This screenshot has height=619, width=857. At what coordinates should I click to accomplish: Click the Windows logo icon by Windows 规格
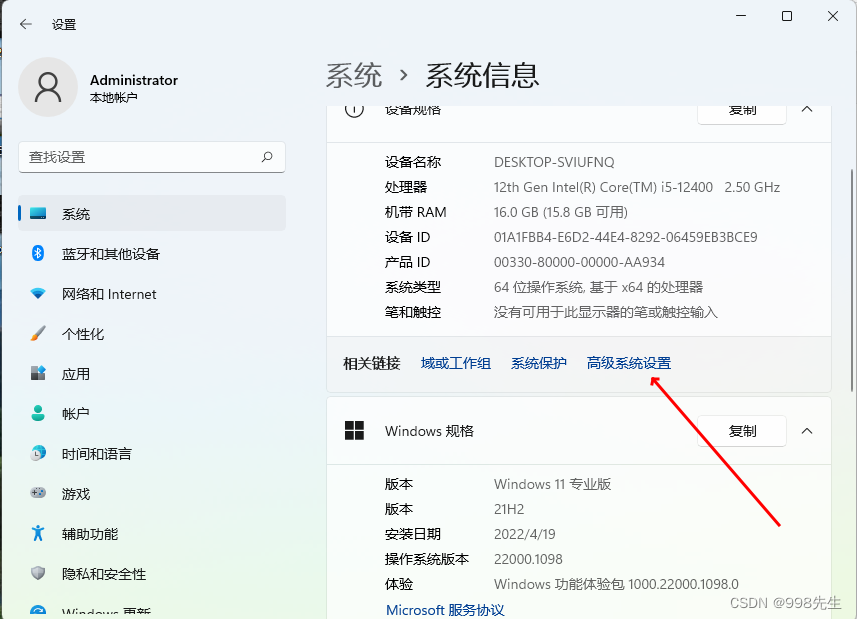tap(354, 431)
